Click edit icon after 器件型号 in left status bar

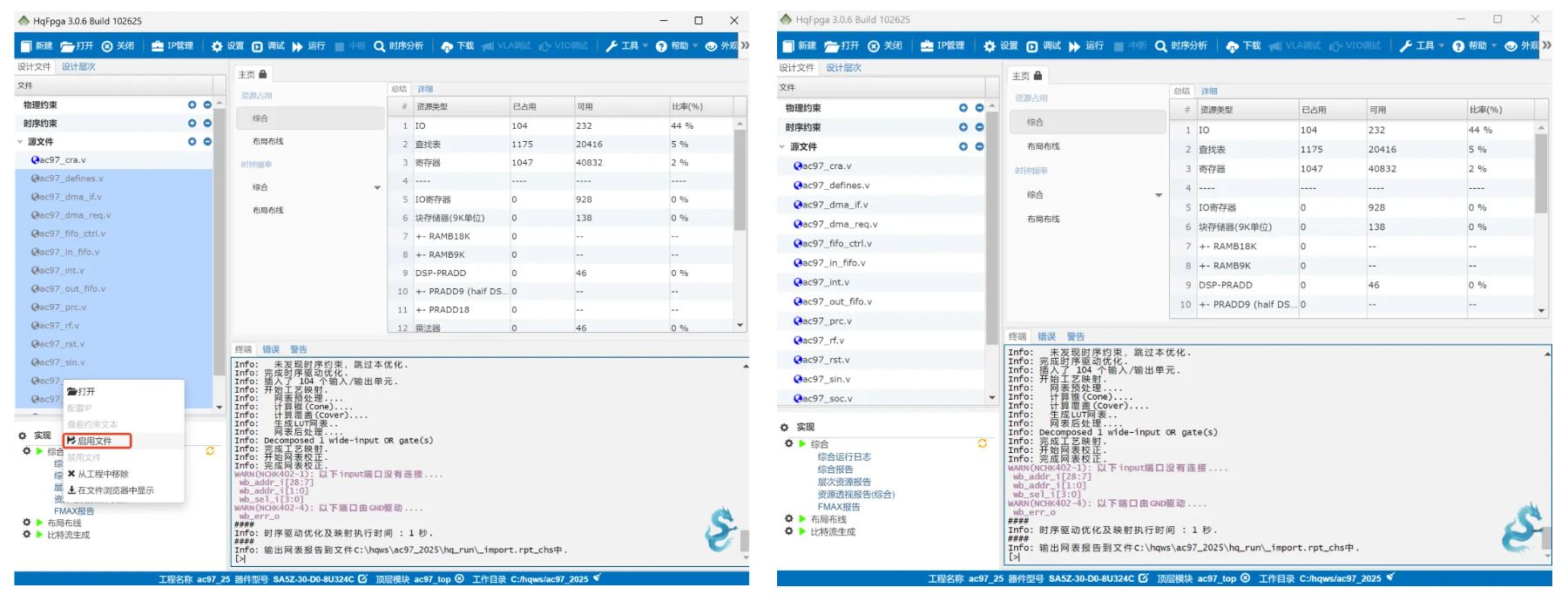tap(362, 579)
